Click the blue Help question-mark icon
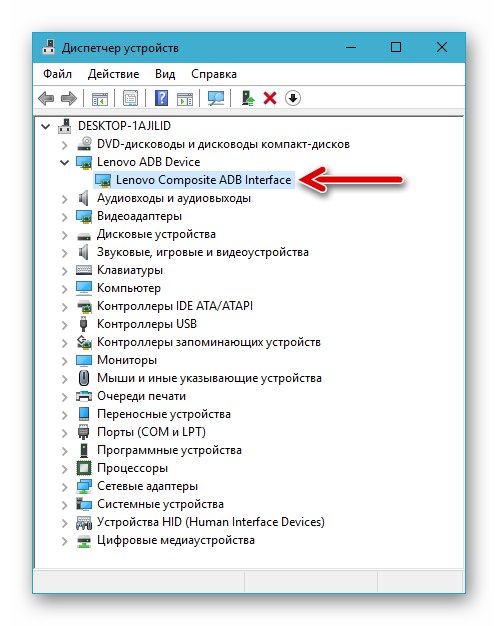 [161, 98]
